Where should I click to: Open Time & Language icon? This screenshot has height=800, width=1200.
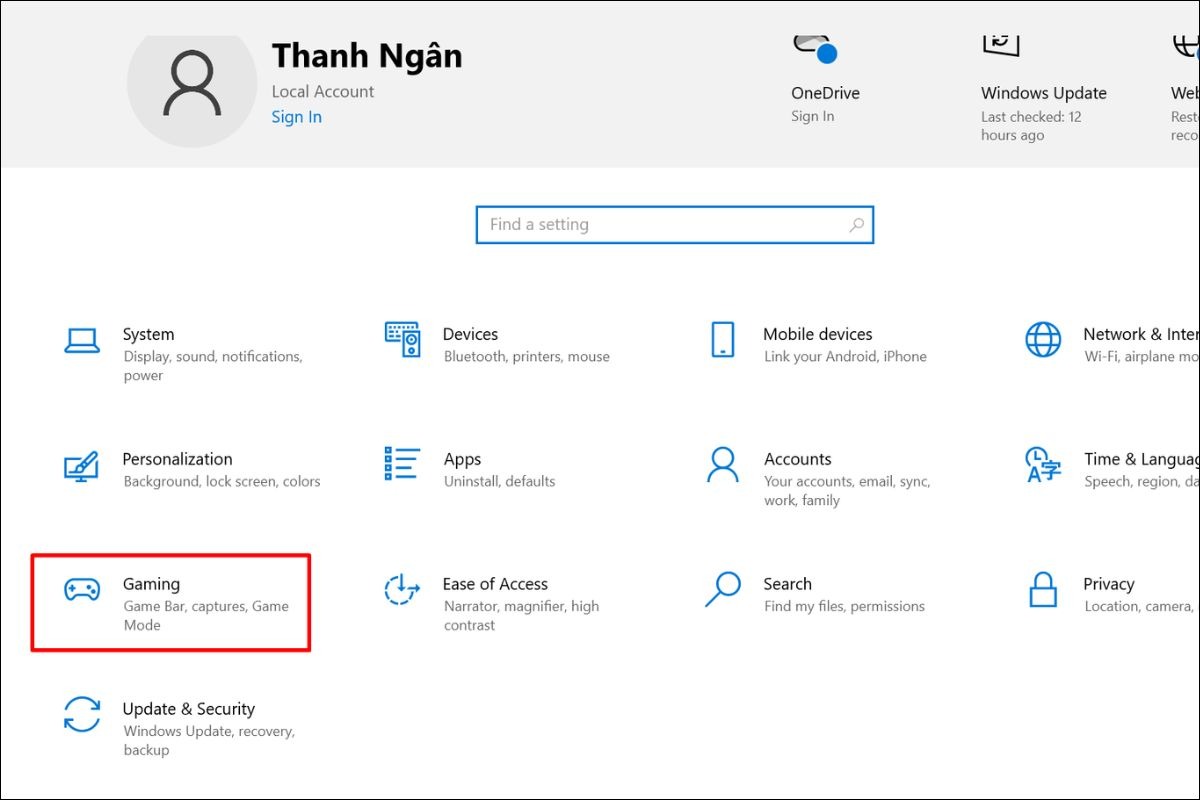(1043, 465)
